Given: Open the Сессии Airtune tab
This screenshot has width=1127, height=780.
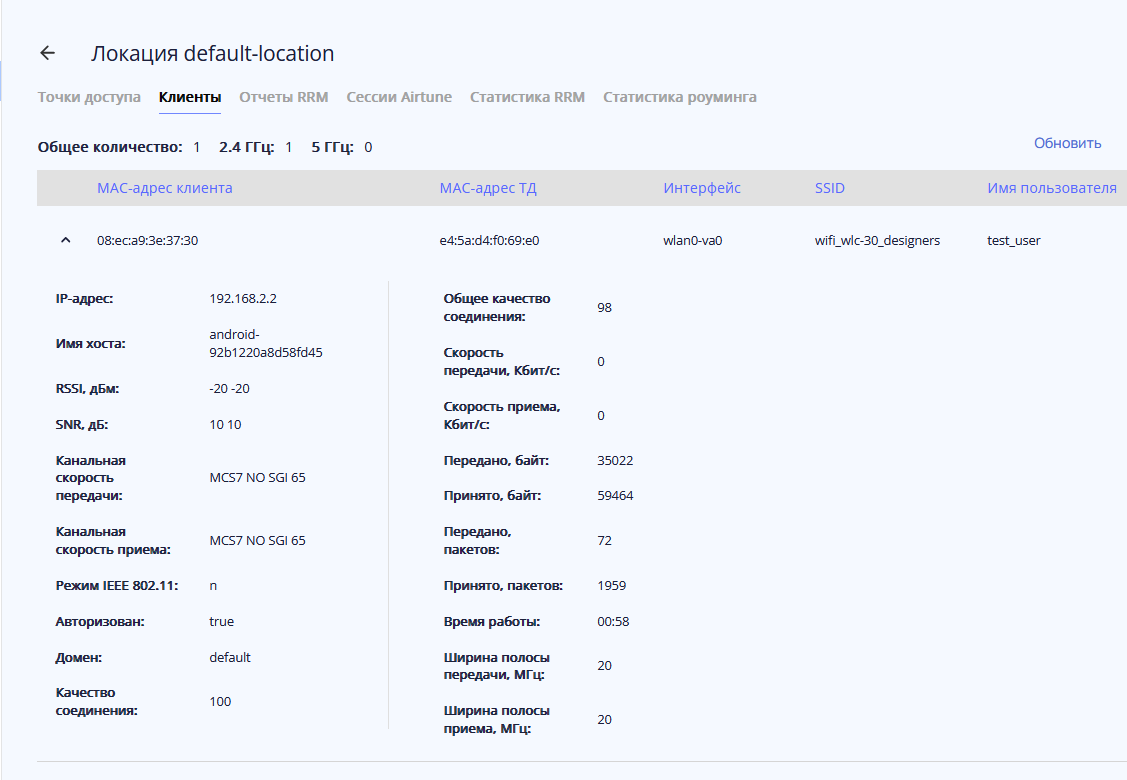Looking at the screenshot, I should [x=399, y=97].
